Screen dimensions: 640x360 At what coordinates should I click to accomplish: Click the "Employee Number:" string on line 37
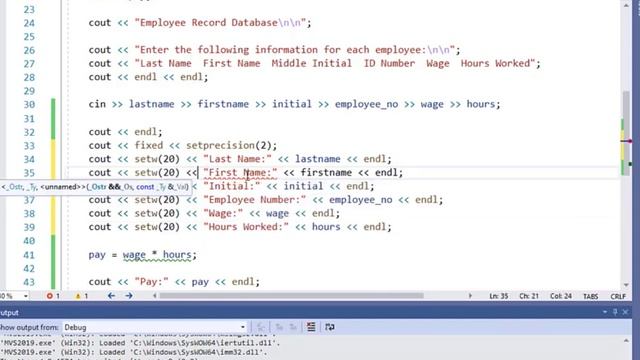click(x=255, y=200)
